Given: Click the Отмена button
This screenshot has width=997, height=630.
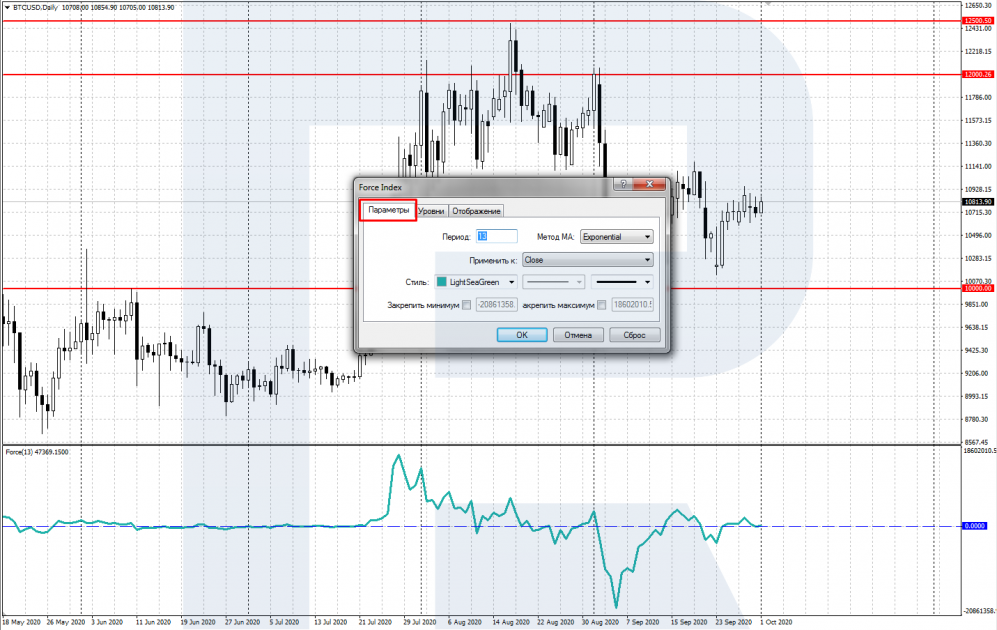Looking at the screenshot, I should point(577,335).
